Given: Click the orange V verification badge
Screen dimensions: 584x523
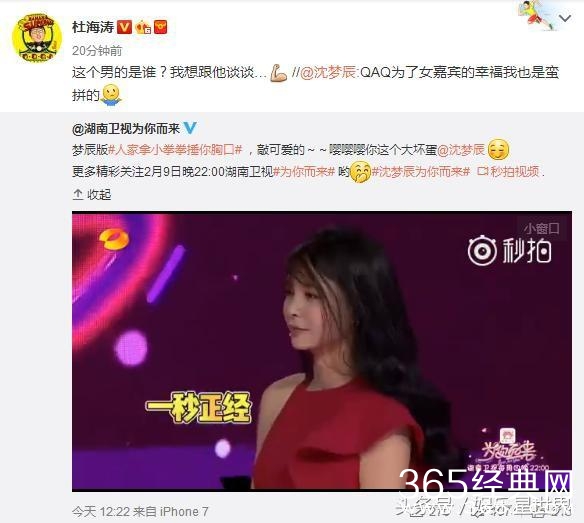Looking at the screenshot, I should [124, 27].
